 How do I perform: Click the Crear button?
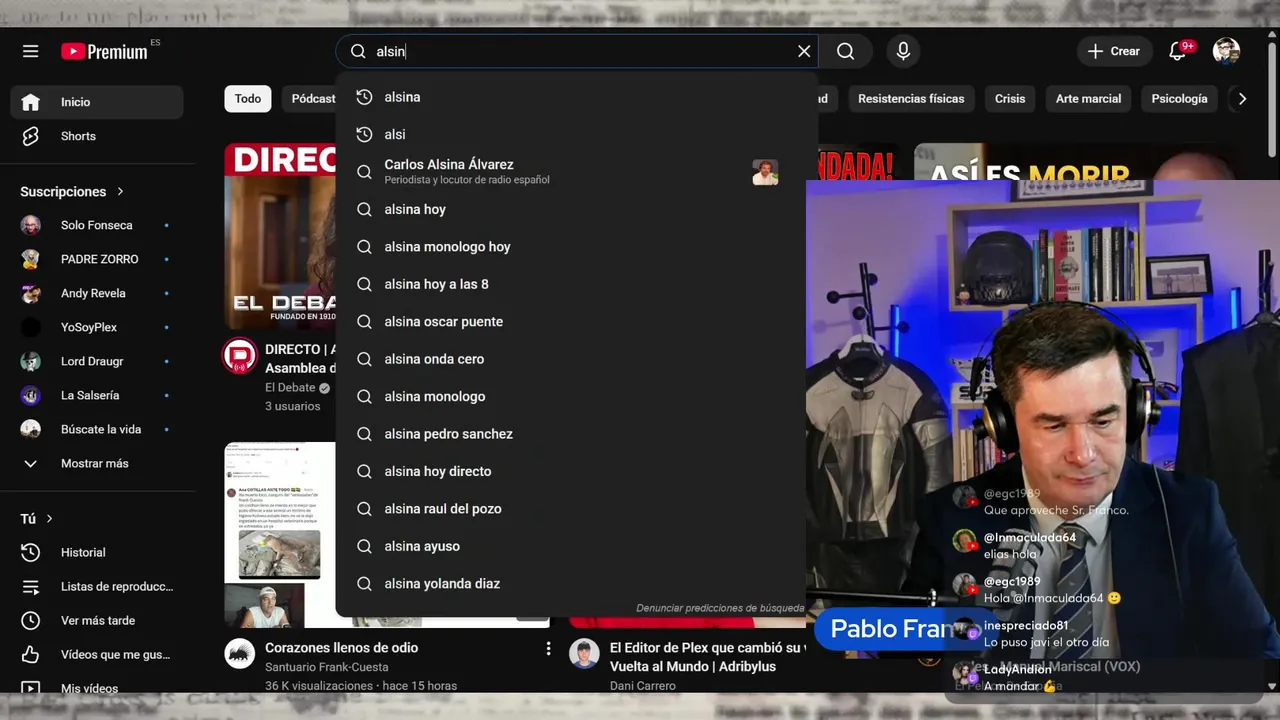pyautogui.click(x=1113, y=51)
